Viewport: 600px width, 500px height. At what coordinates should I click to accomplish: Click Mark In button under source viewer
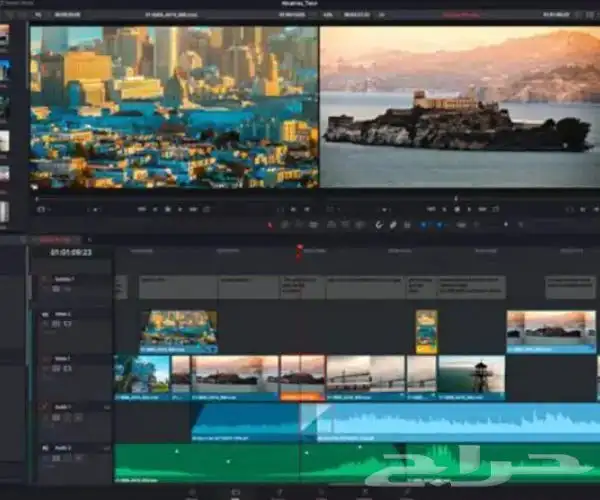pyautogui.click(x=293, y=210)
